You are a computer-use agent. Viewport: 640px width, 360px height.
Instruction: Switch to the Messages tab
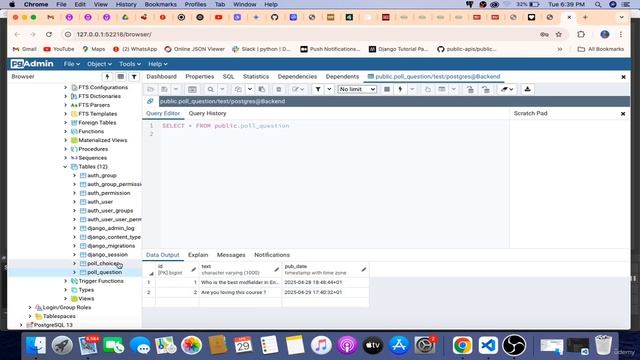[231, 255]
